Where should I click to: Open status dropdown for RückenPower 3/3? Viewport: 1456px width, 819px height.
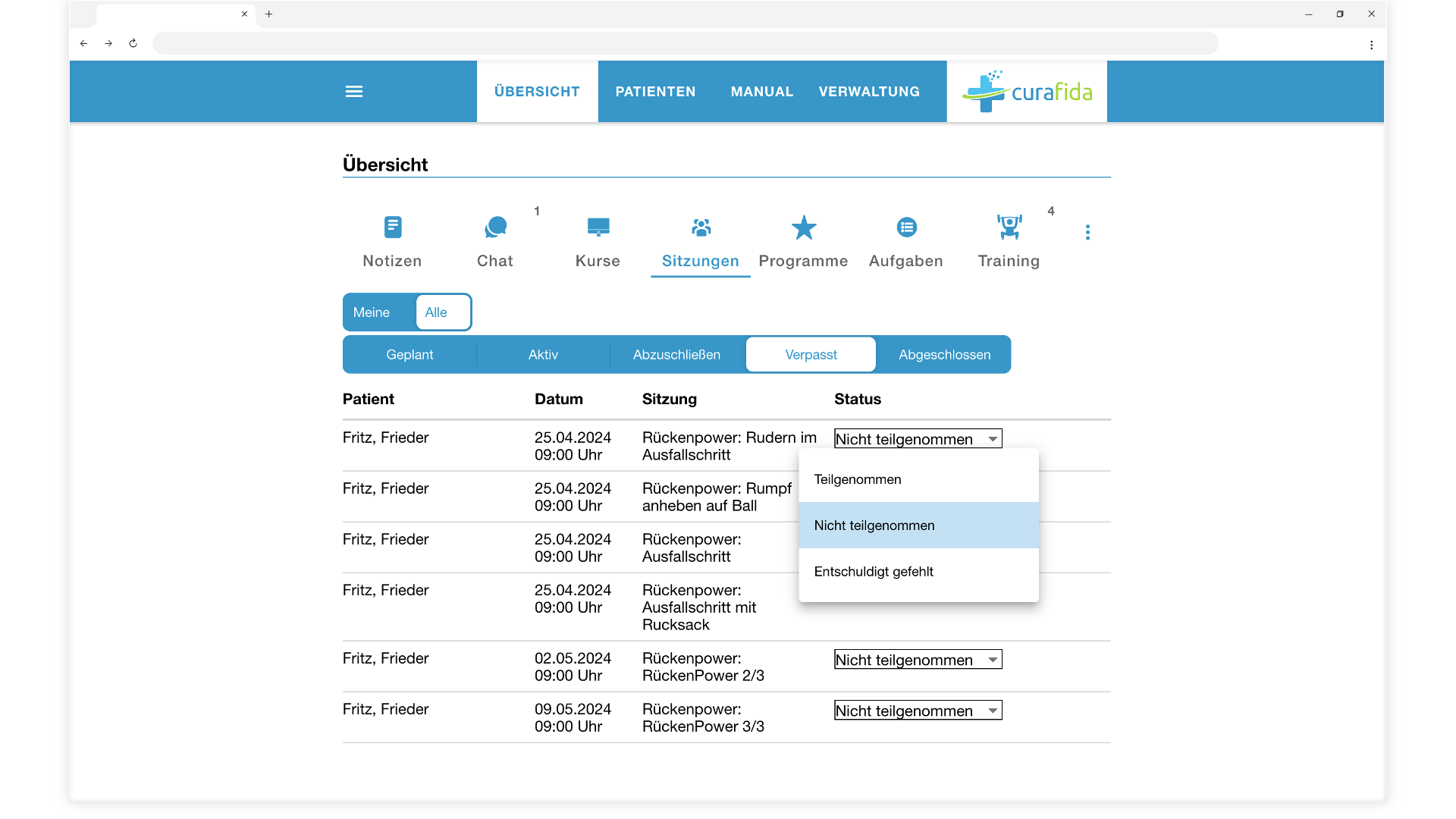coord(918,710)
